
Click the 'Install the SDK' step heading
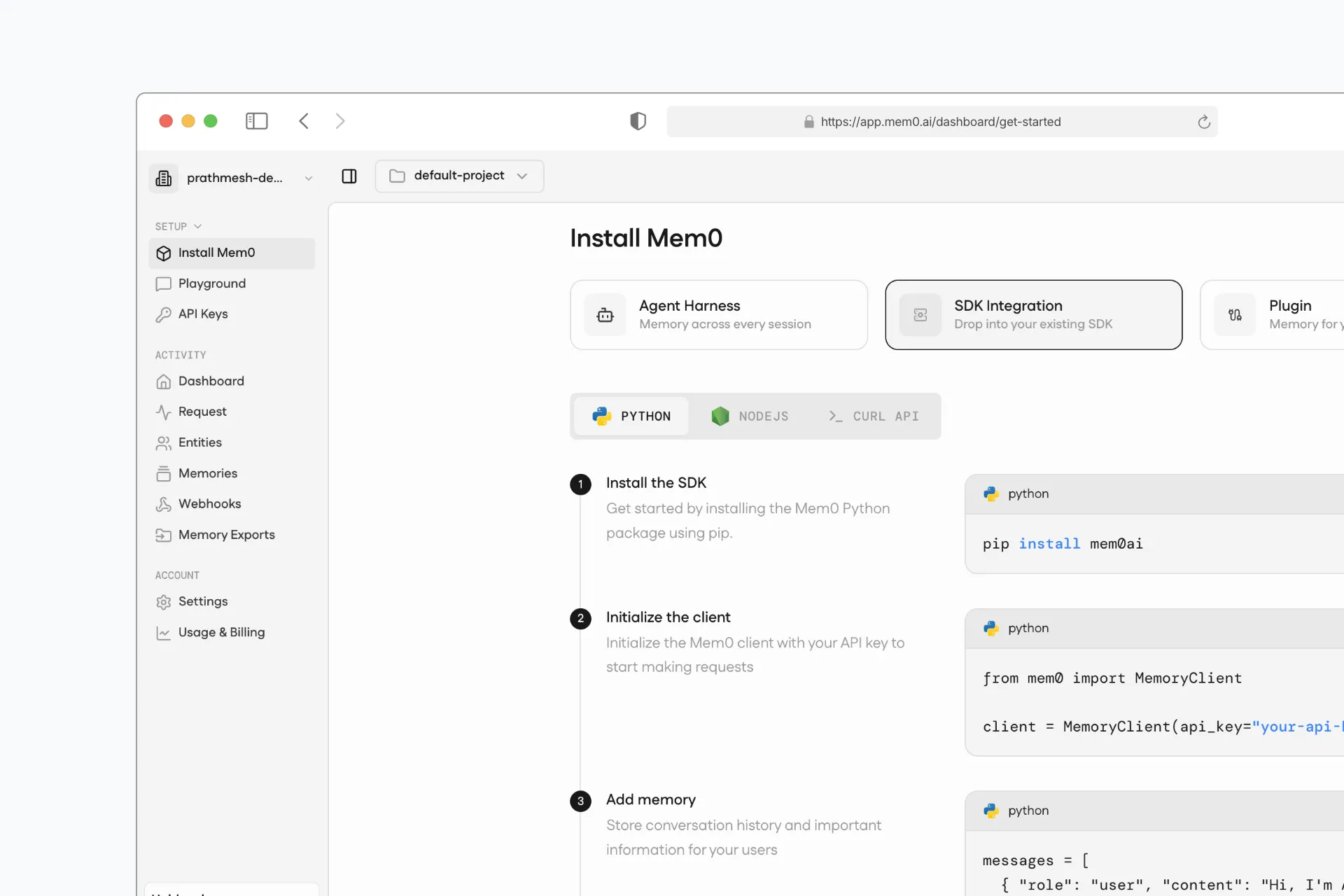[x=656, y=483]
